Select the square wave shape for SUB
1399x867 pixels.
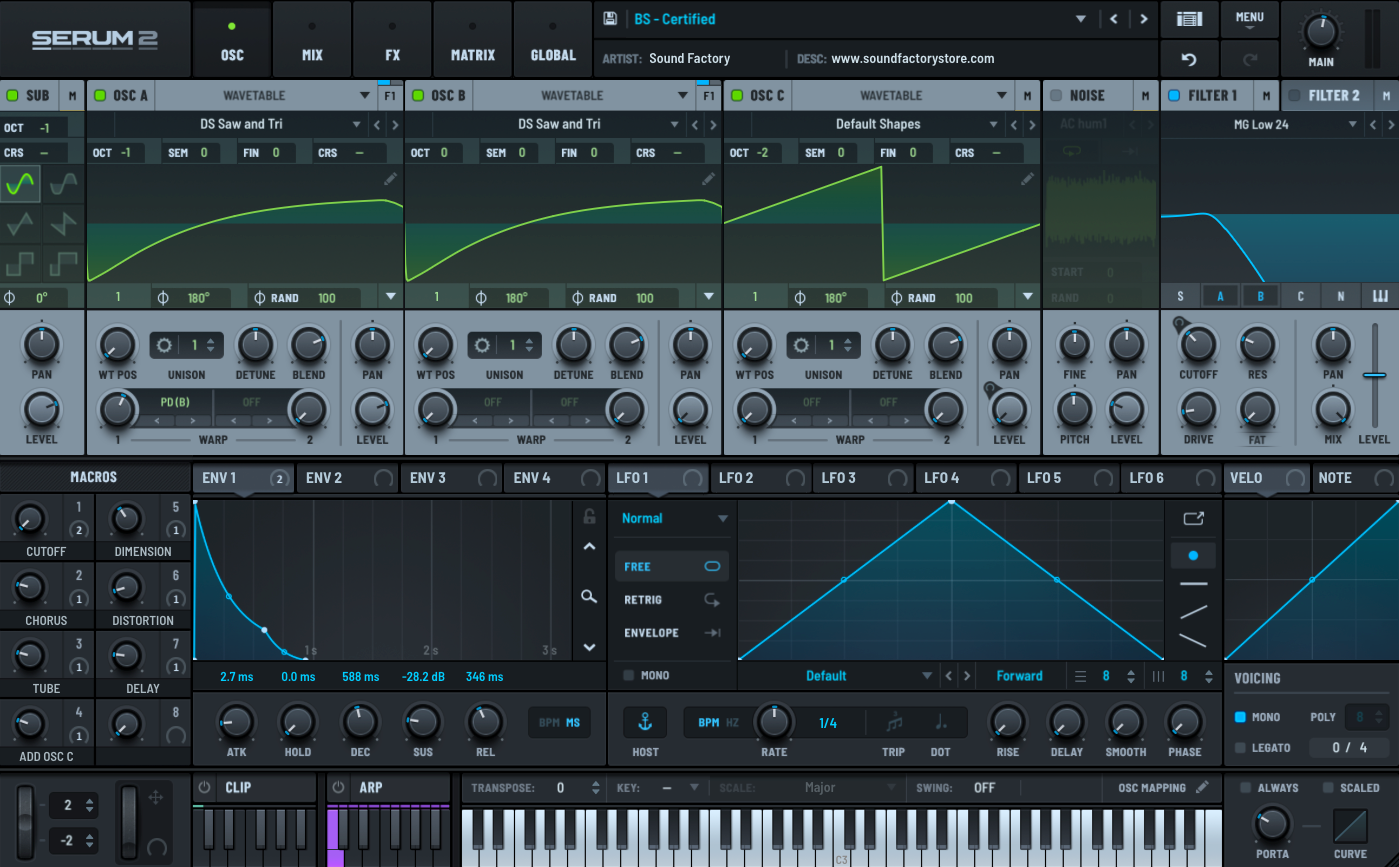point(20,265)
